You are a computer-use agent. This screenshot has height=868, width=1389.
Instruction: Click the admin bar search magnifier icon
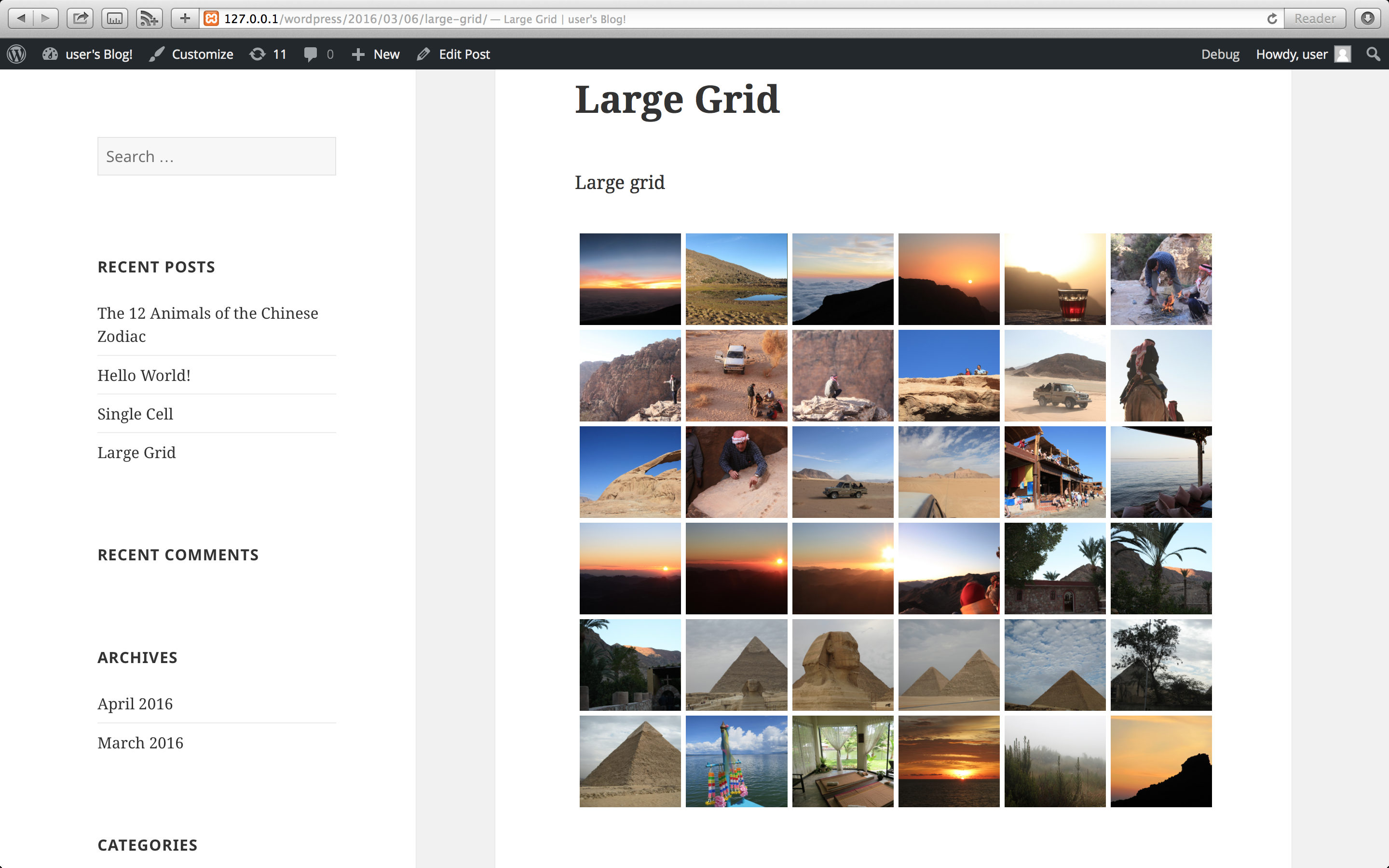(x=1373, y=54)
